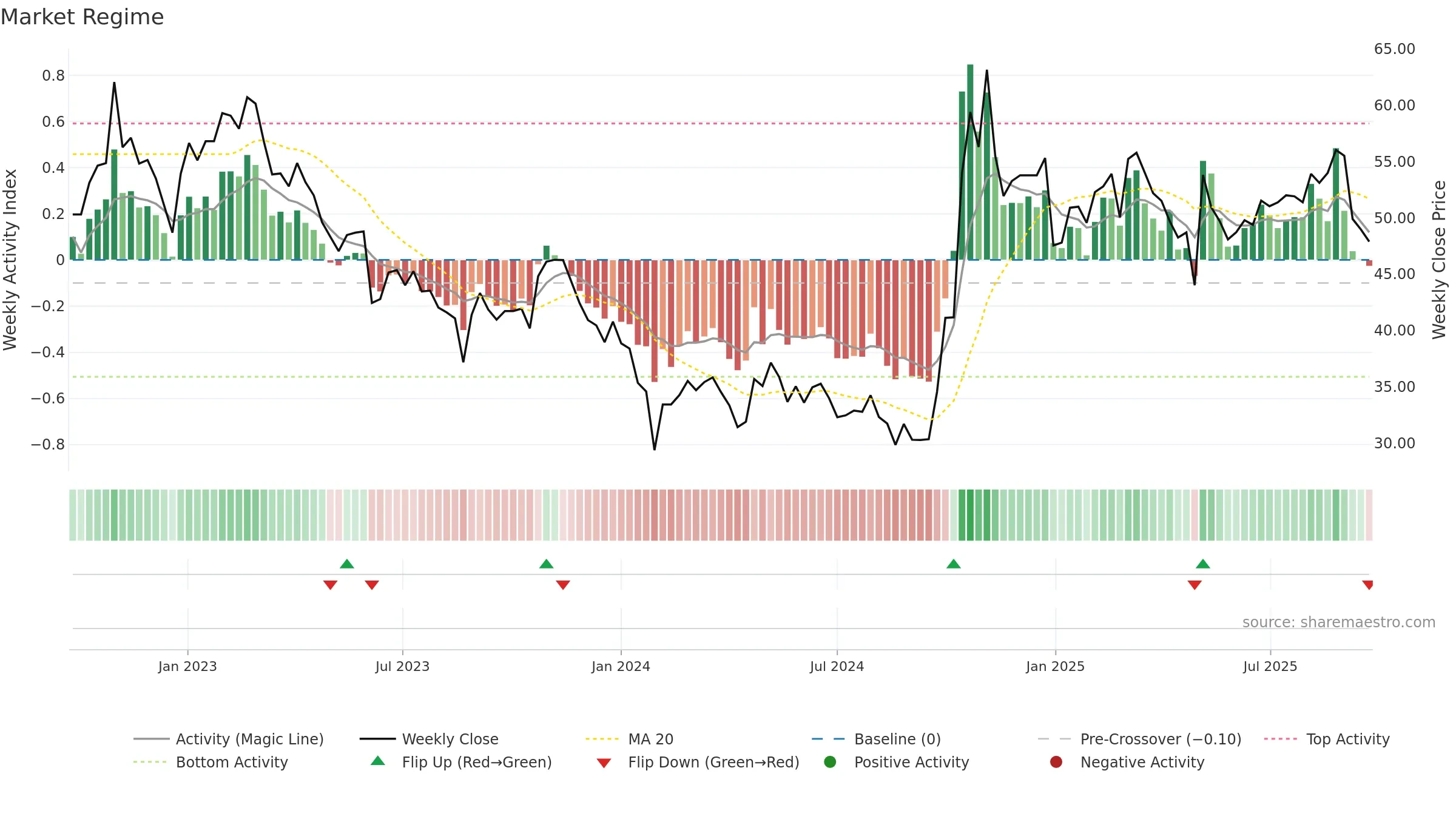Select the last flip-down marker at chart end
The width and height of the screenshot is (1456, 819).
(1368, 585)
